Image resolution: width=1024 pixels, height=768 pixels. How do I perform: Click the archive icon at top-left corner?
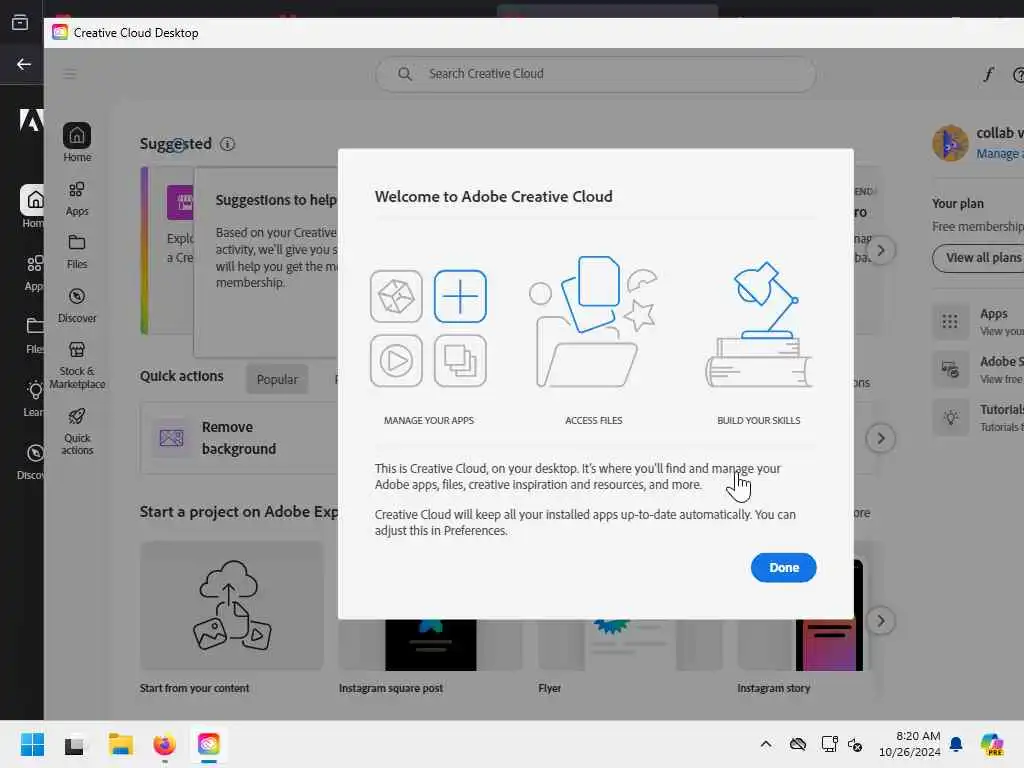20,22
